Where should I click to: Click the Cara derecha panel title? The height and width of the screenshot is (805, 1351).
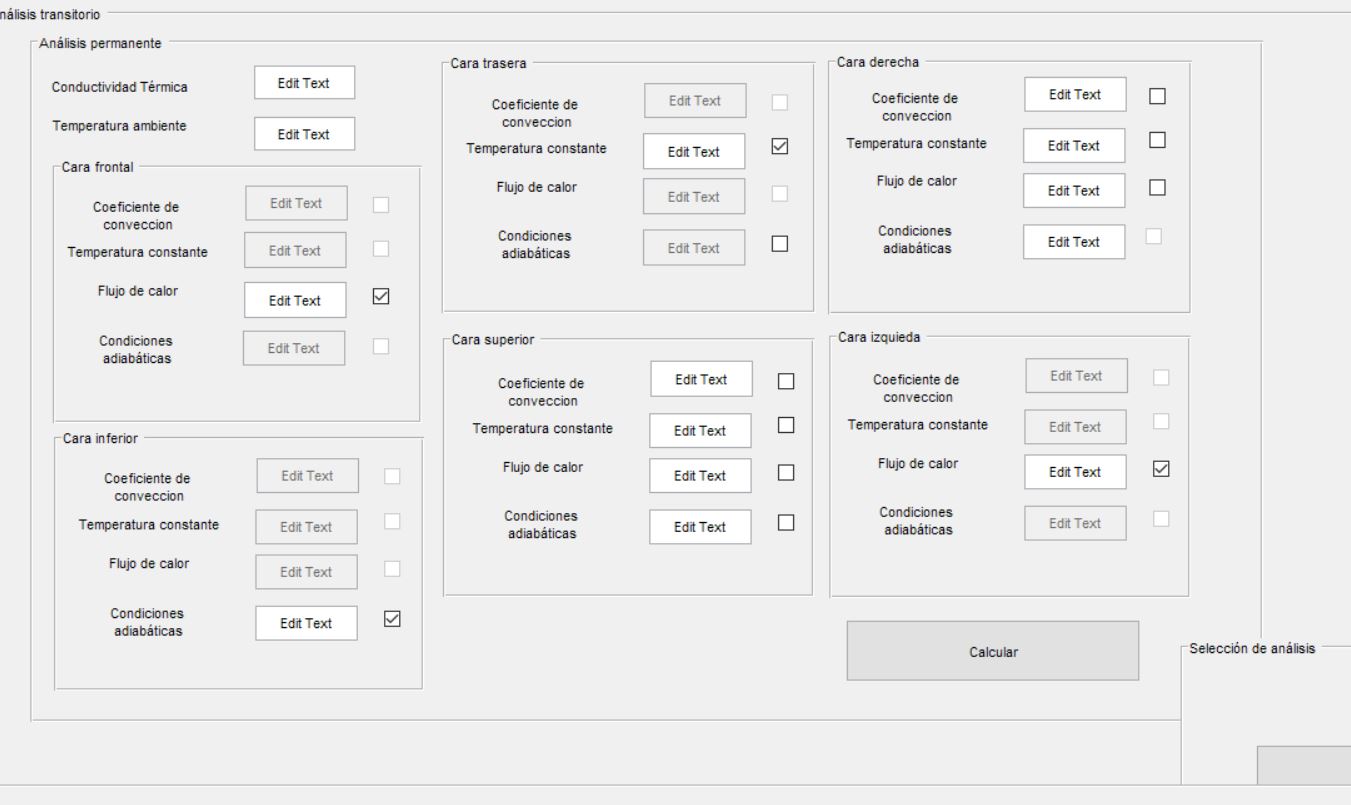877,62
